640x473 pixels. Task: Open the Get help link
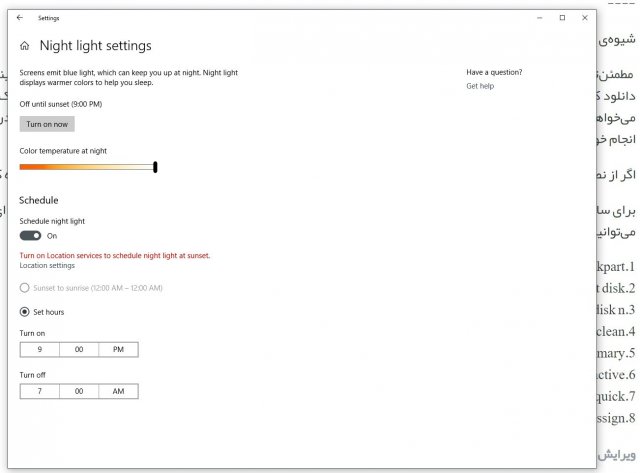coord(480,86)
